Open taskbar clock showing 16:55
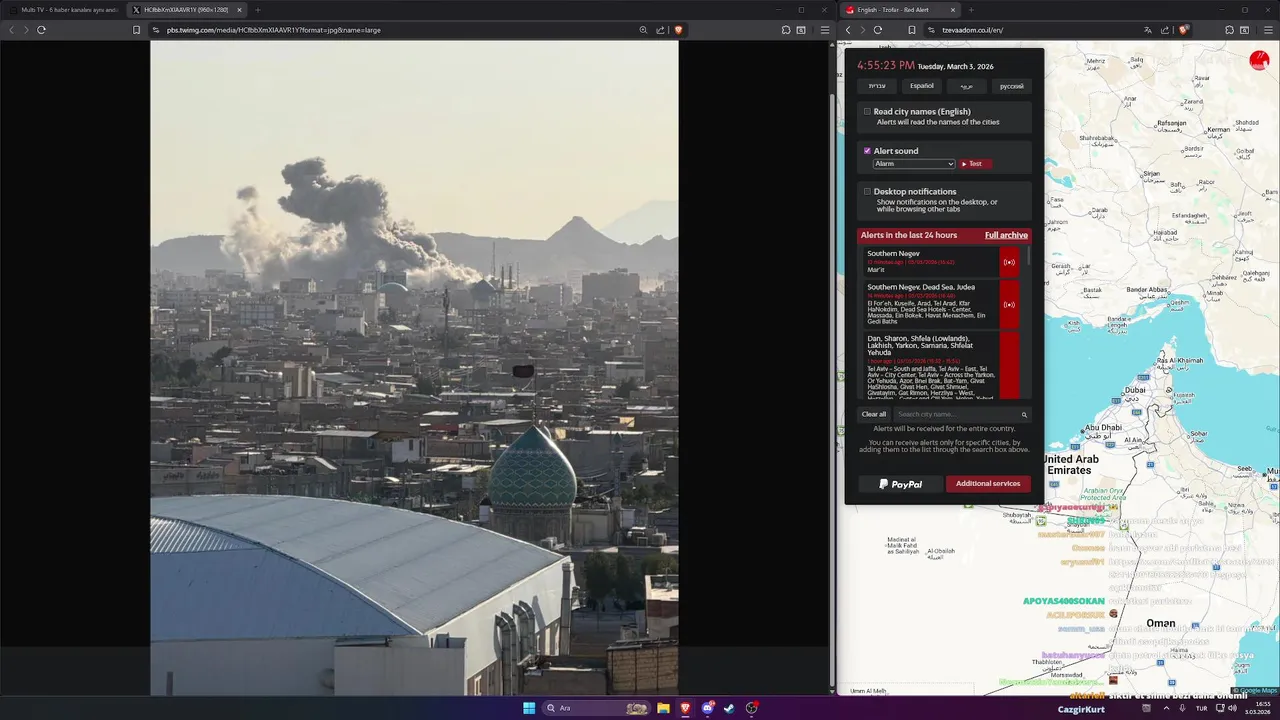The height and width of the screenshot is (720, 1280). pyautogui.click(x=1256, y=708)
